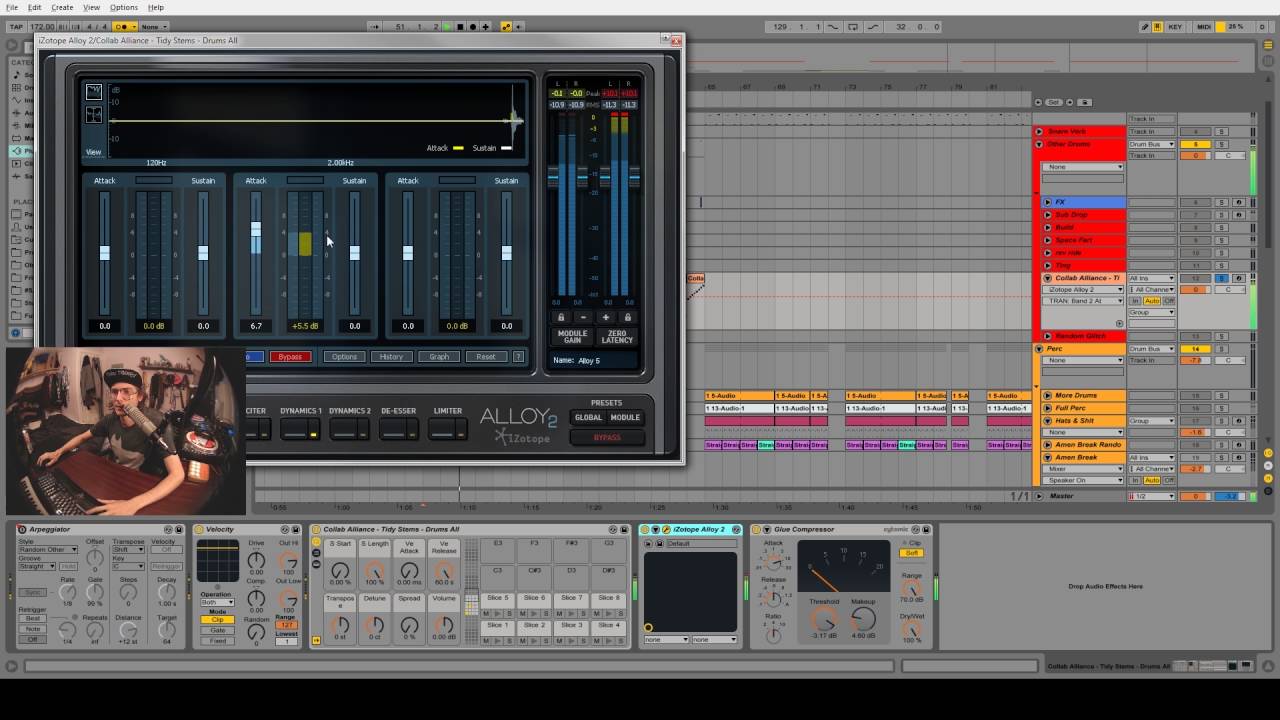Click the middle band Attack slider handle
1280x720 pixels.
(256, 231)
